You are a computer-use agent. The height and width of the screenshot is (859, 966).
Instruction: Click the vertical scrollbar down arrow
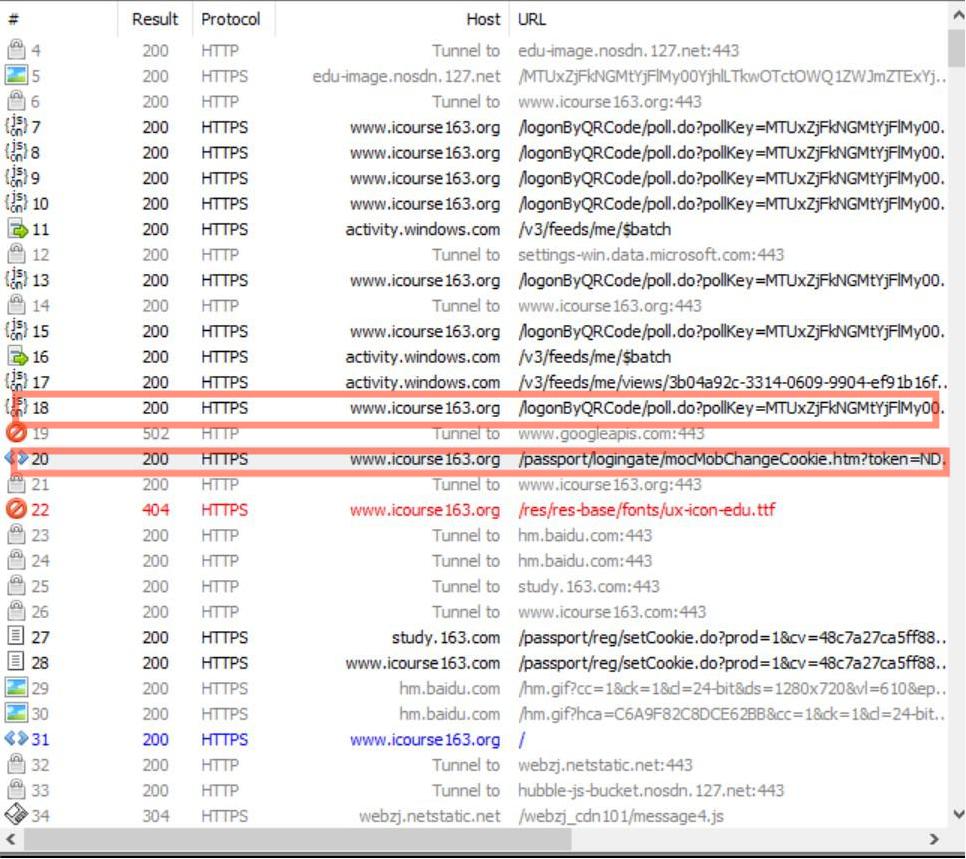tap(957, 815)
